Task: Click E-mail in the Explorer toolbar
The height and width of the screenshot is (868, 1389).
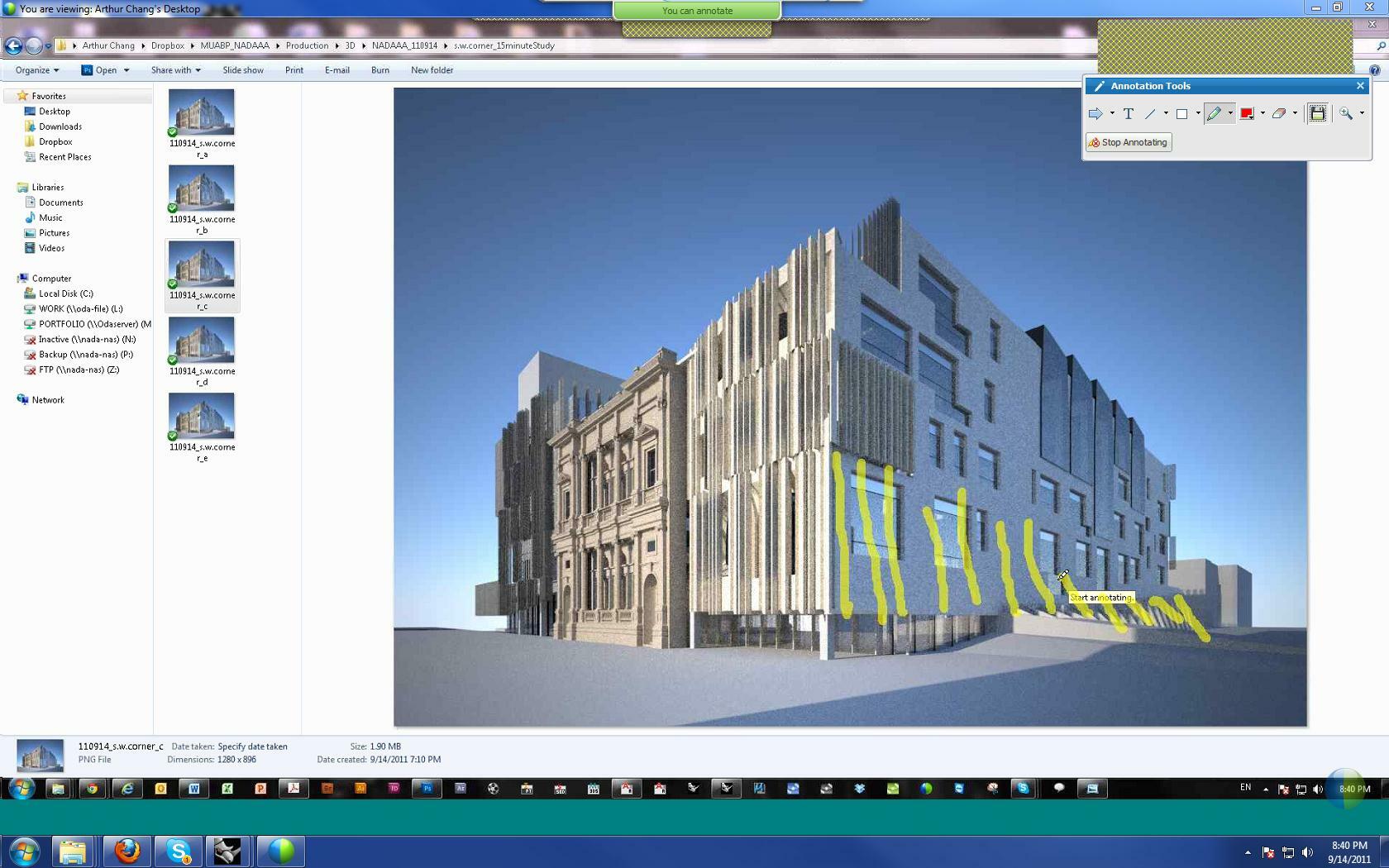Action: pos(337,70)
